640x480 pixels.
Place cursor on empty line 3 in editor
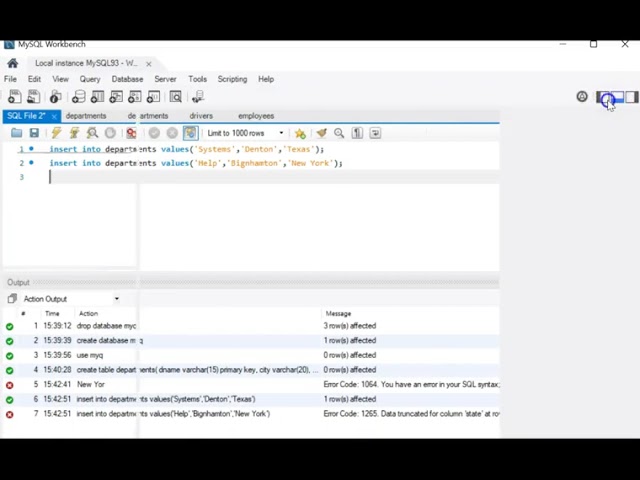coord(273,177)
